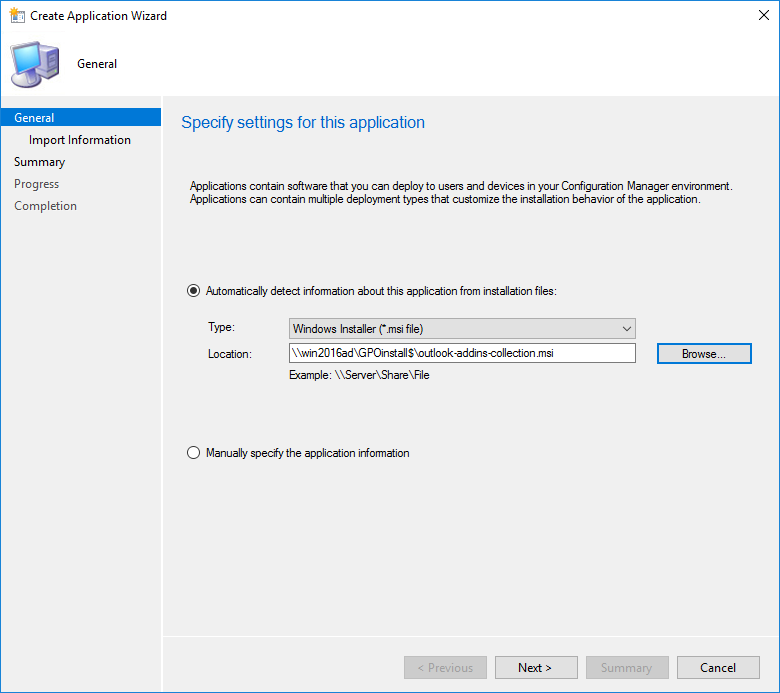This screenshot has height=693, width=780.
Task: Click the Cancel button
Action: click(718, 668)
